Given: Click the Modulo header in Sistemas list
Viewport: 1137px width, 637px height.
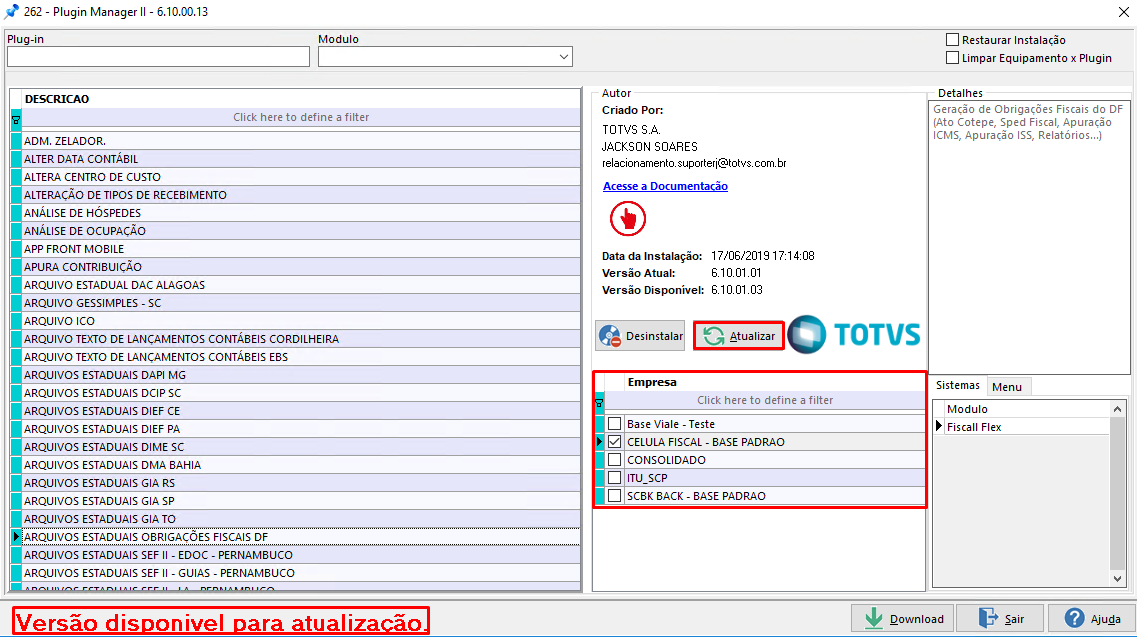Looking at the screenshot, I should (x=1027, y=409).
